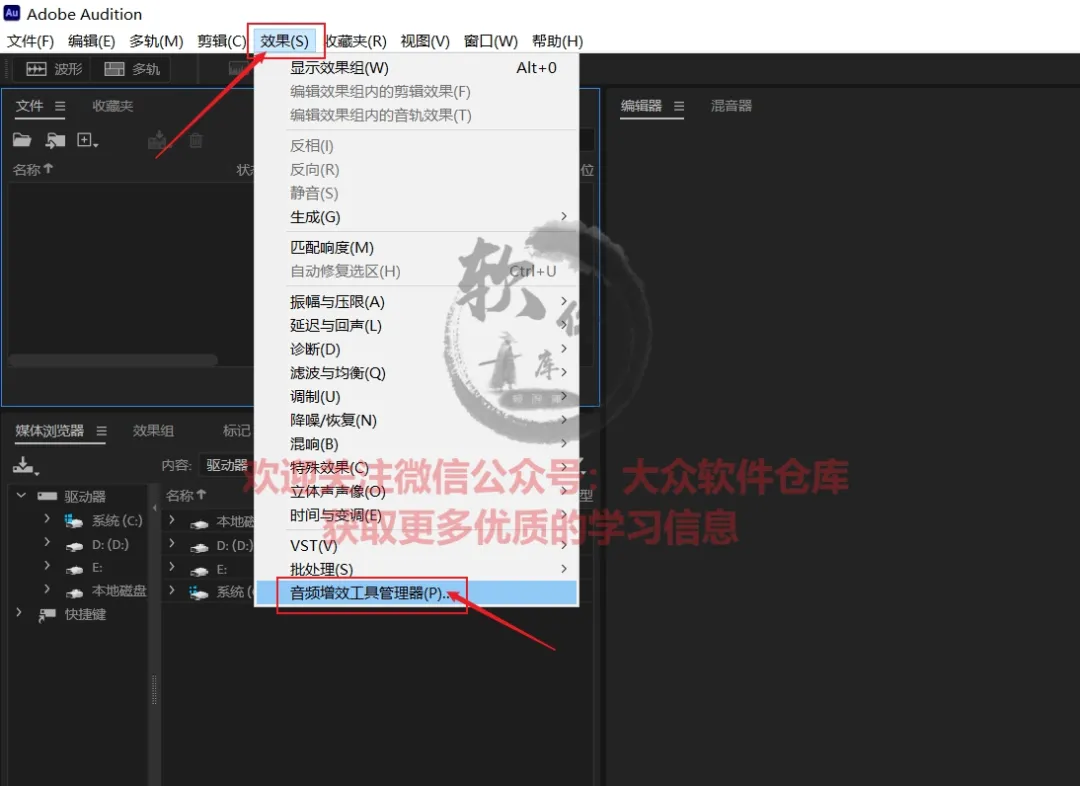Viewport: 1080px width, 786px height.
Task: Expand the E: drive tree node
Action: [x=47, y=566]
